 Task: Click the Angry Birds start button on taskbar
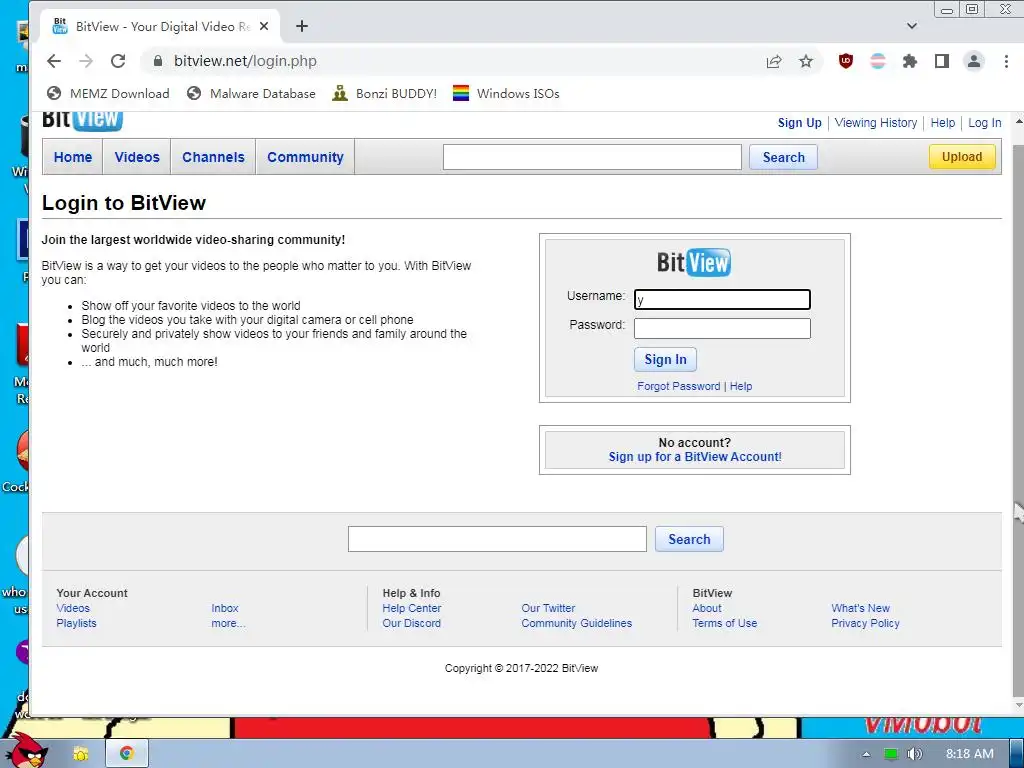pos(25,751)
